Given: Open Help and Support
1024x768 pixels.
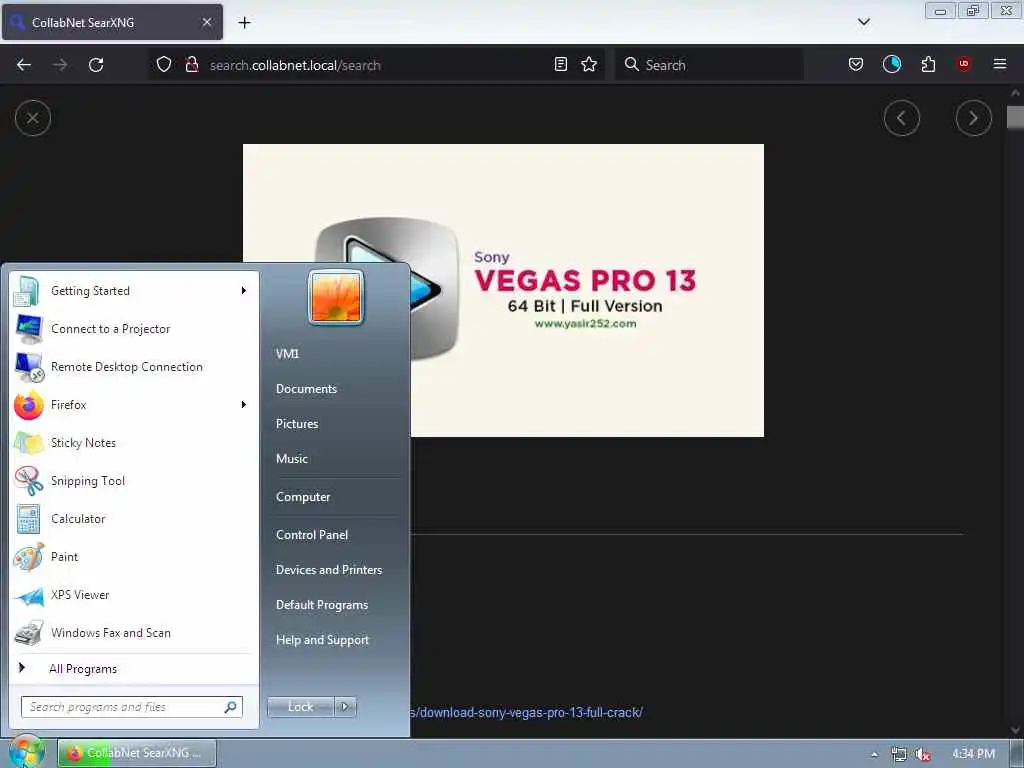Looking at the screenshot, I should coord(323,640).
